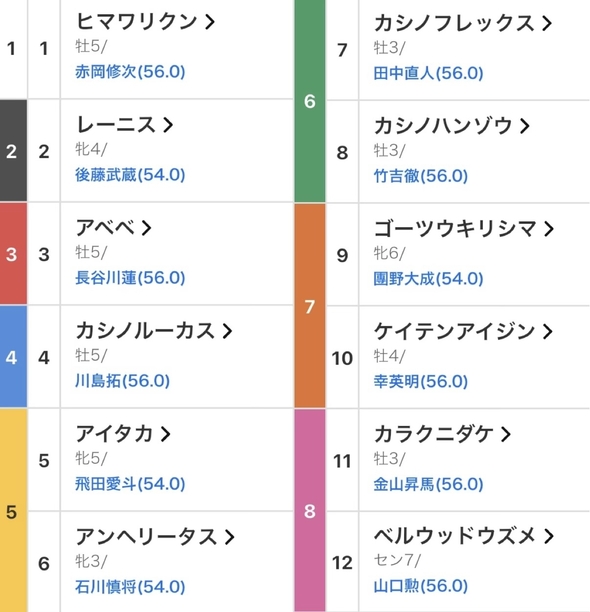590x612 pixels.
Task: Open jockey link 幸英明(56.0)
Action: tap(421, 382)
